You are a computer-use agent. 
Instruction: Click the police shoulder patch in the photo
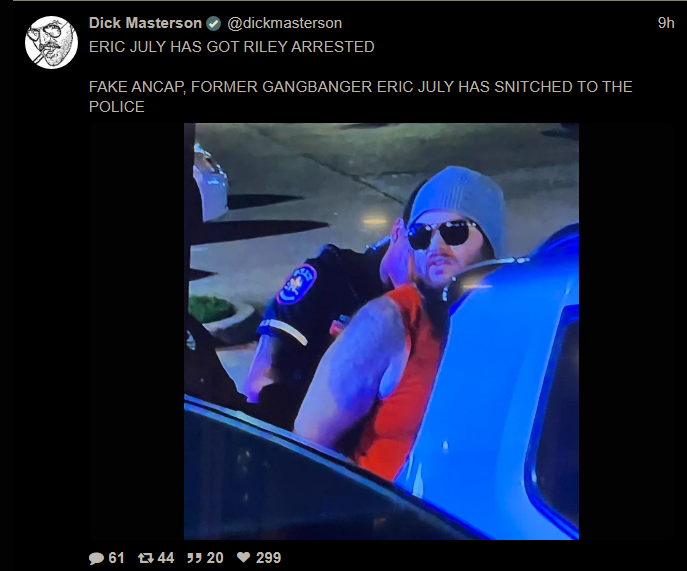tap(297, 285)
